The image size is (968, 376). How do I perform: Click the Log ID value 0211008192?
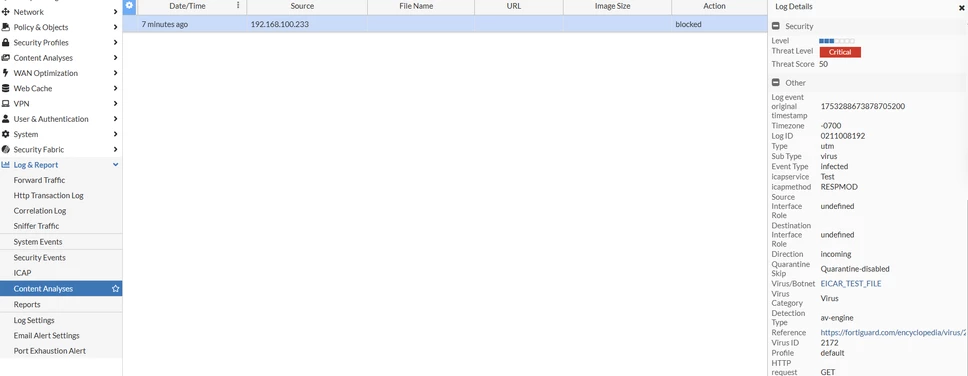(843, 136)
